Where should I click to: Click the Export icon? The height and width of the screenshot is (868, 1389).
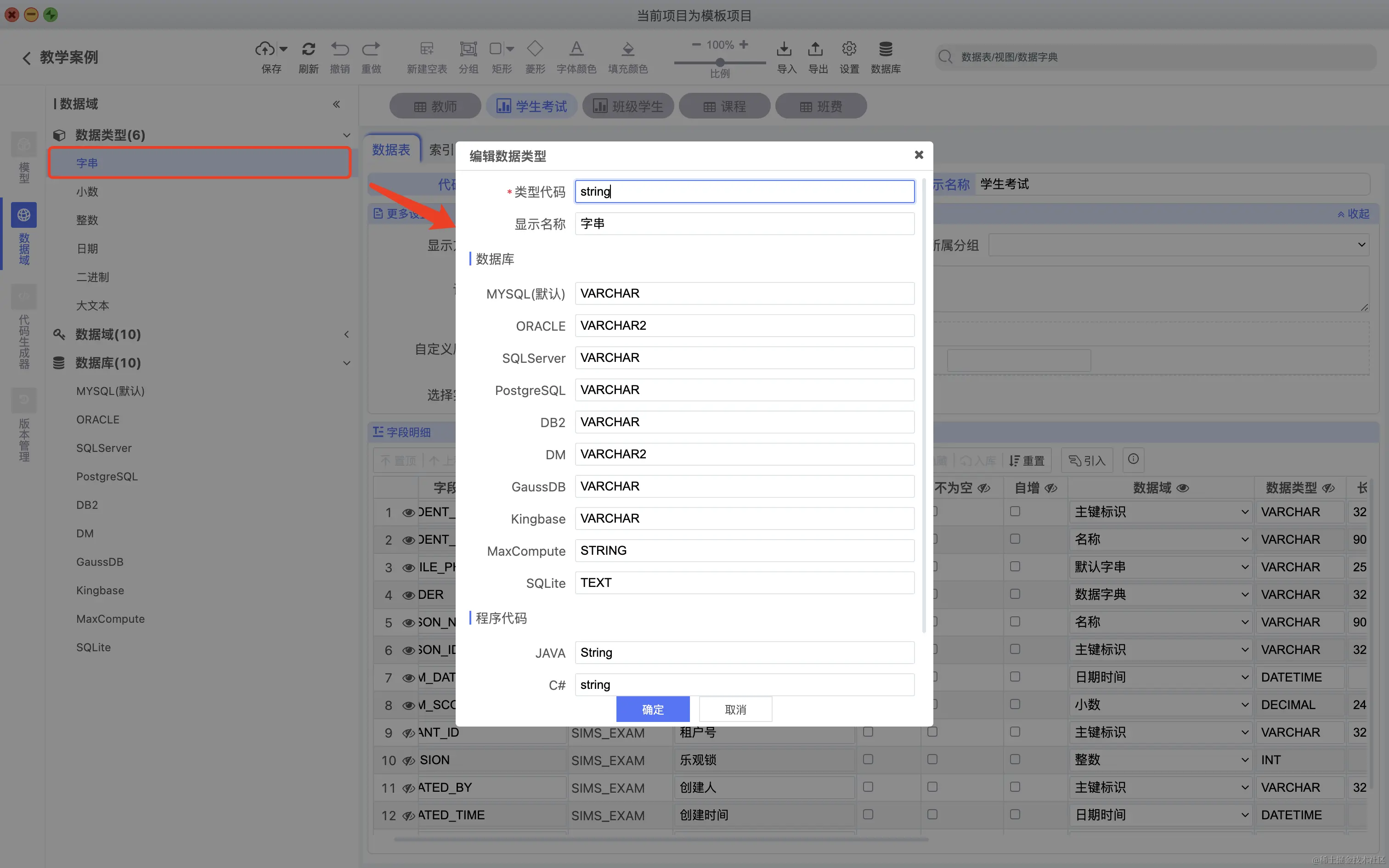pos(816,50)
